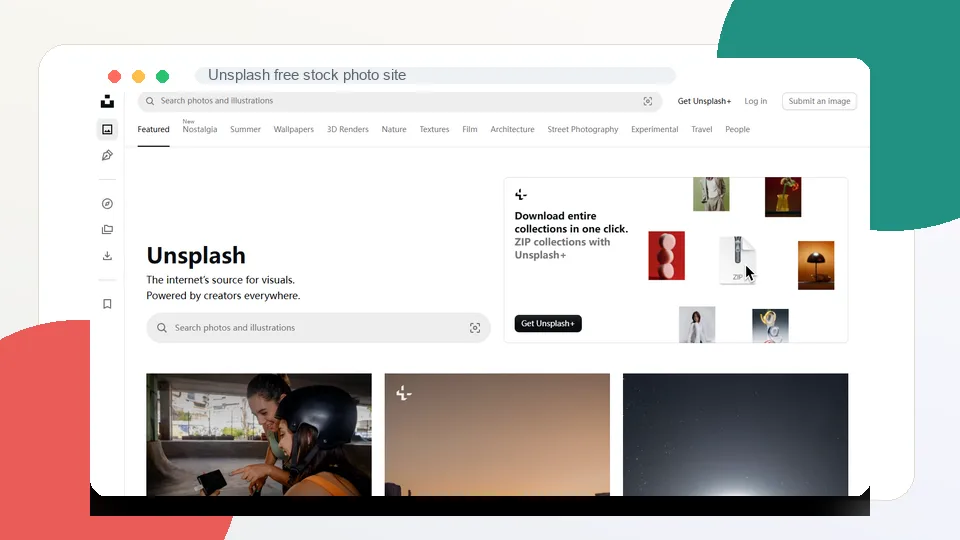Screen dimensions: 960x540
Task: Select the Textures tab
Action: coord(434,129)
